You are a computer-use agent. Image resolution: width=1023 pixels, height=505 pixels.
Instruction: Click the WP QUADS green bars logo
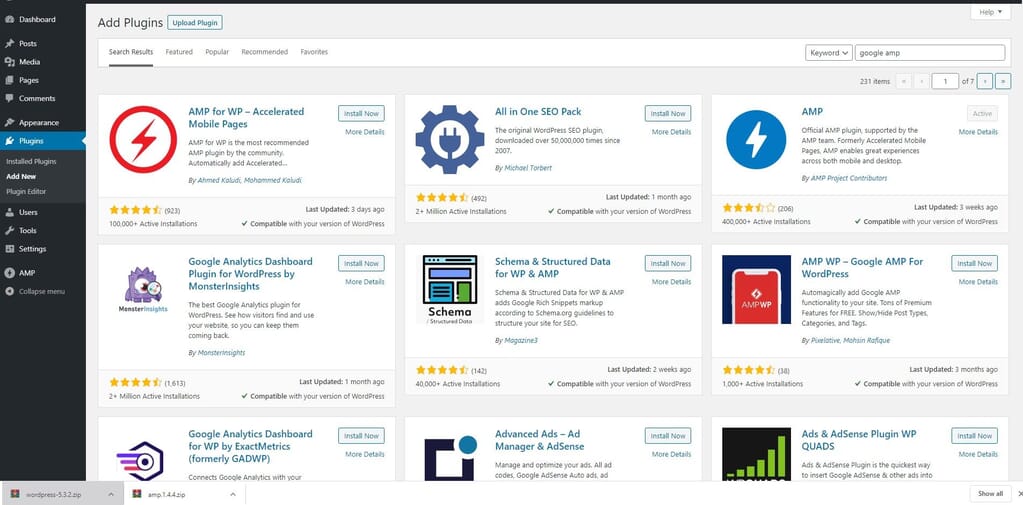(756, 455)
